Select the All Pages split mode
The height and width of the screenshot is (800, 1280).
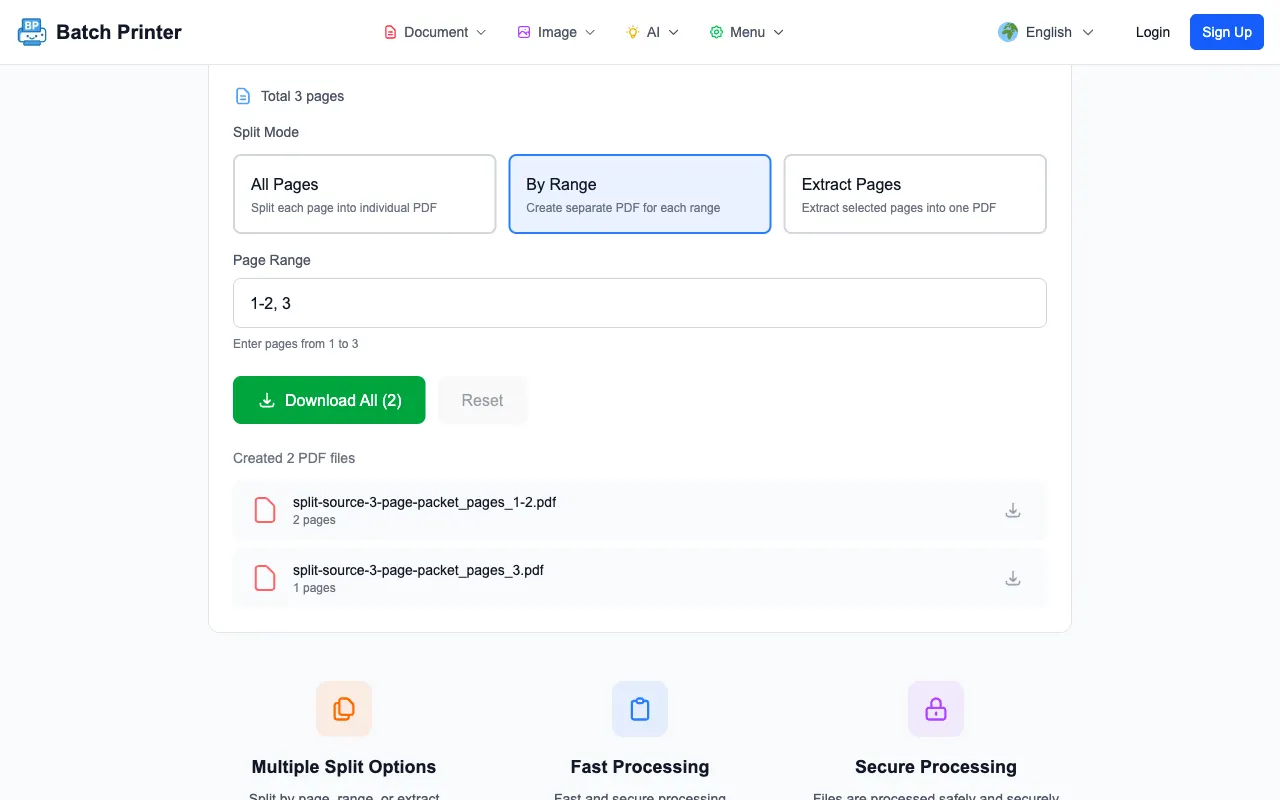point(365,194)
